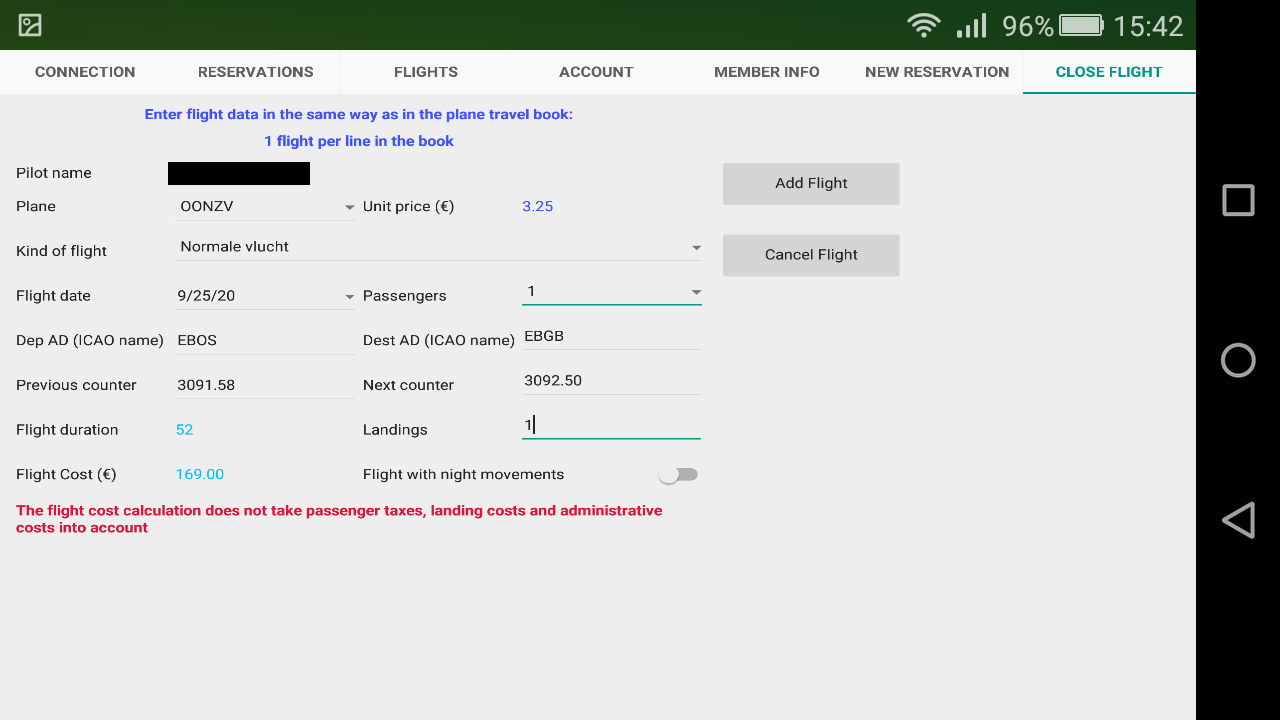Screen dimensions: 1280x720
Task: Open the Passengers count dropdown
Action: (x=611, y=292)
